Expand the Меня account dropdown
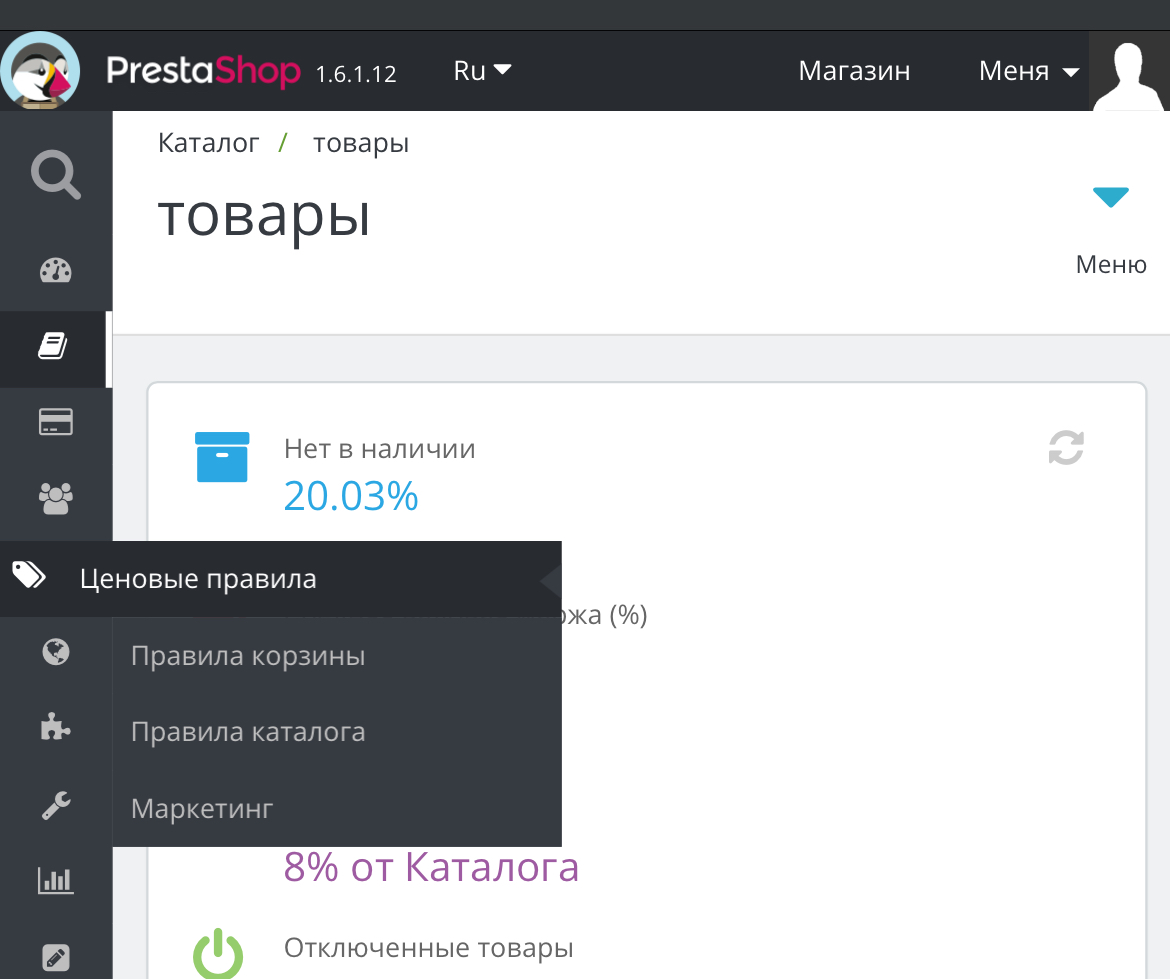The height and width of the screenshot is (979, 1170). coord(1028,71)
